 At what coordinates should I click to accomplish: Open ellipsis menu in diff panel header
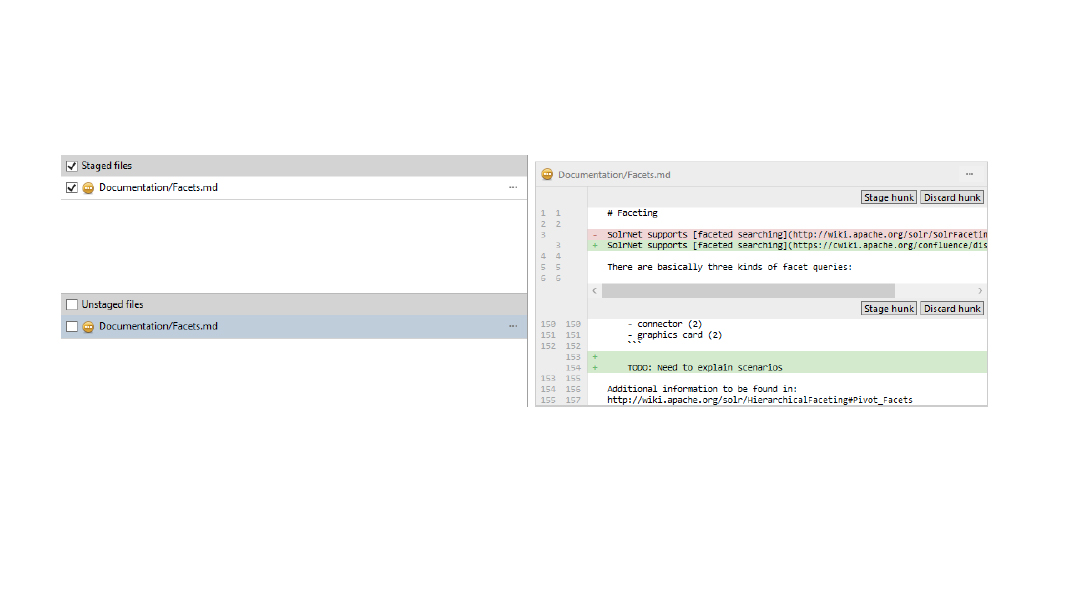(x=969, y=174)
